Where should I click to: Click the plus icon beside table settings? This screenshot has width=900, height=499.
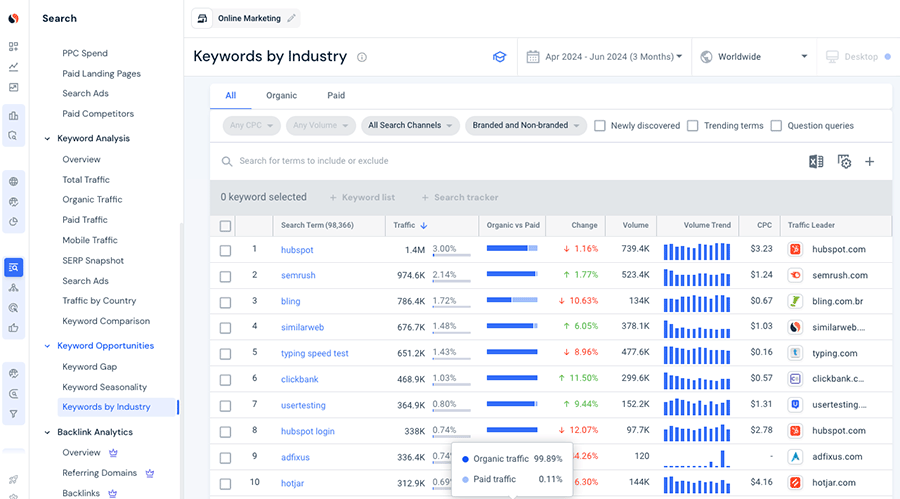point(870,162)
